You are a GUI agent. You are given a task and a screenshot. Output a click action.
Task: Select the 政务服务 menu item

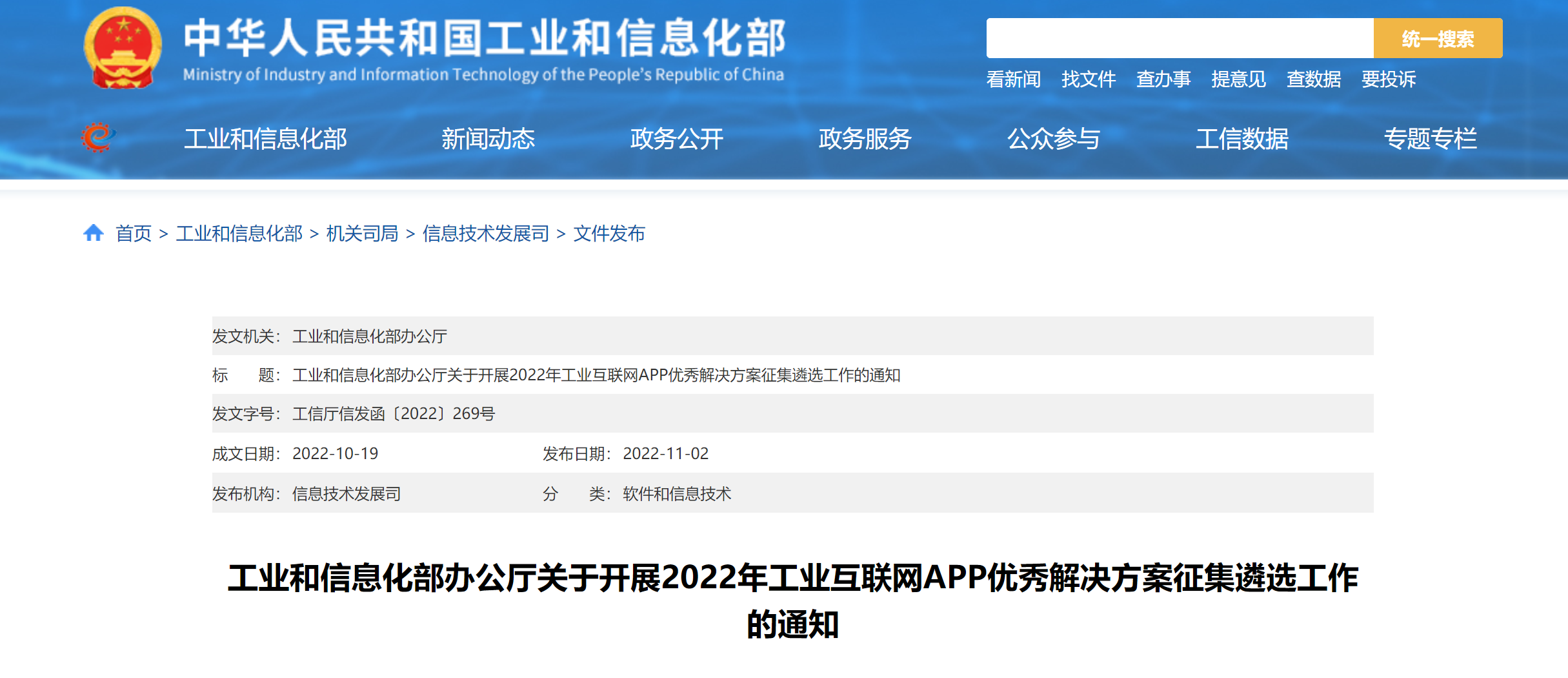click(865, 139)
